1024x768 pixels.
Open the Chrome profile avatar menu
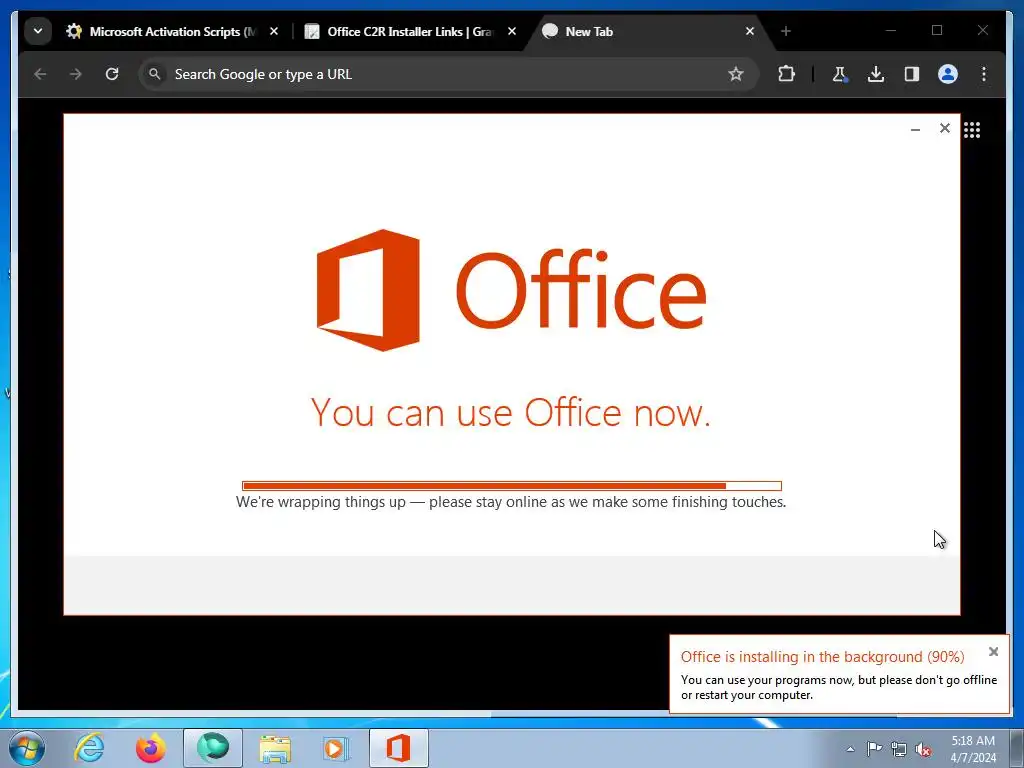(948, 74)
